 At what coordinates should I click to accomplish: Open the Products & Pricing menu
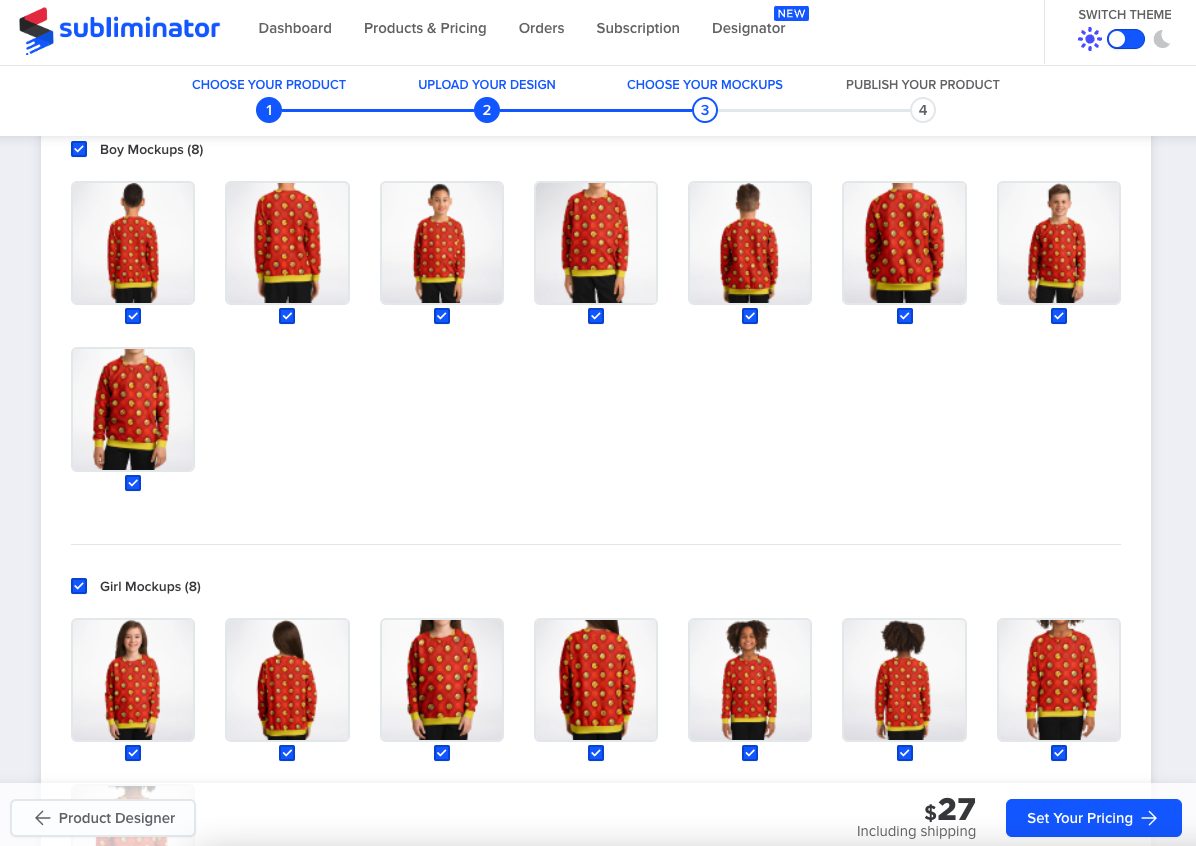tap(425, 28)
